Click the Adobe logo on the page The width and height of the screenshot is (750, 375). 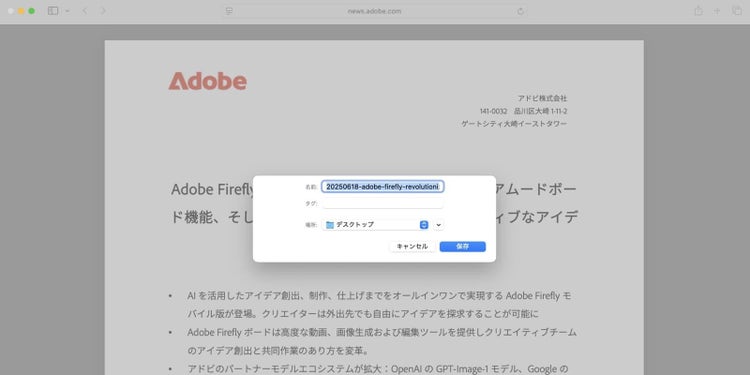coord(208,81)
